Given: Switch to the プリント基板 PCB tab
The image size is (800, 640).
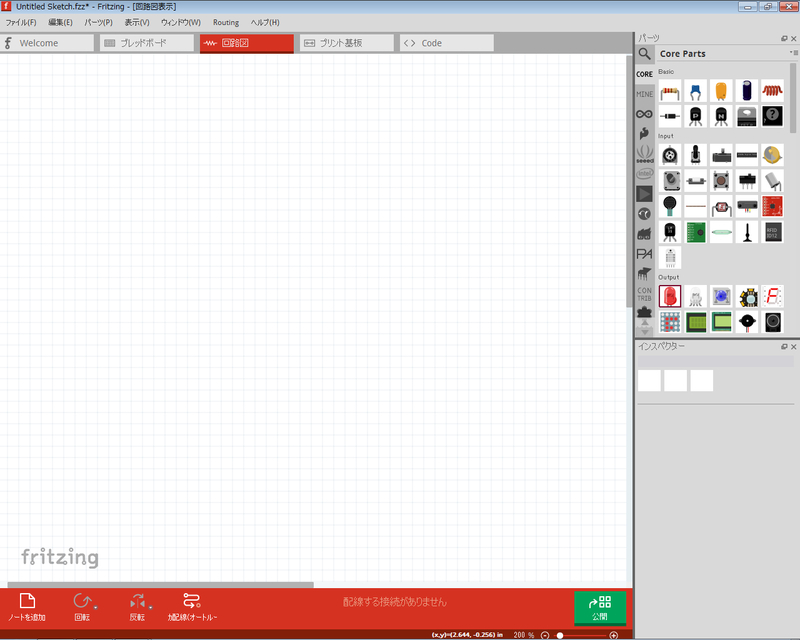Looking at the screenshot, I should click(347, 43).
